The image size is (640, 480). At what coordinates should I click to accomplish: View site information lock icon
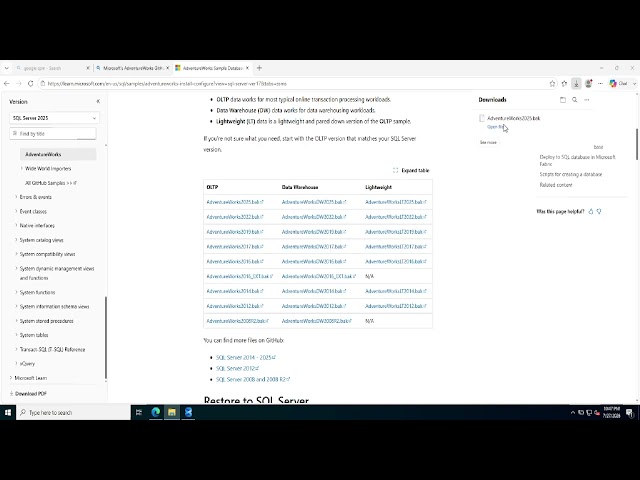(x=43, y=83)
